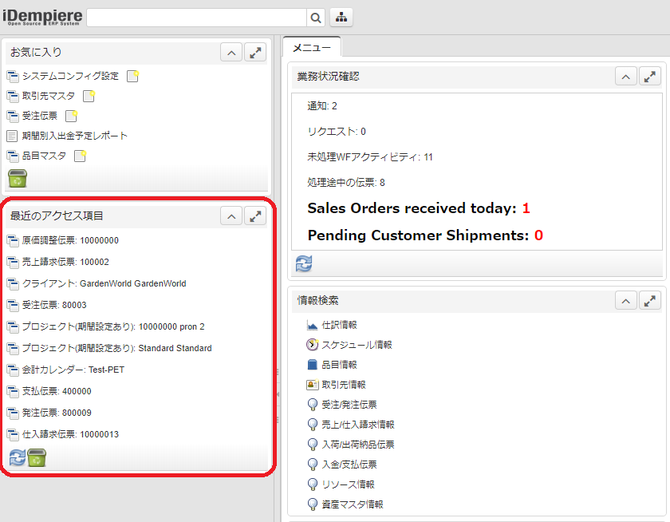Open recent 会計カレンダー: Test-PET
The image size is (670, 522).
[x=73, y=370]
